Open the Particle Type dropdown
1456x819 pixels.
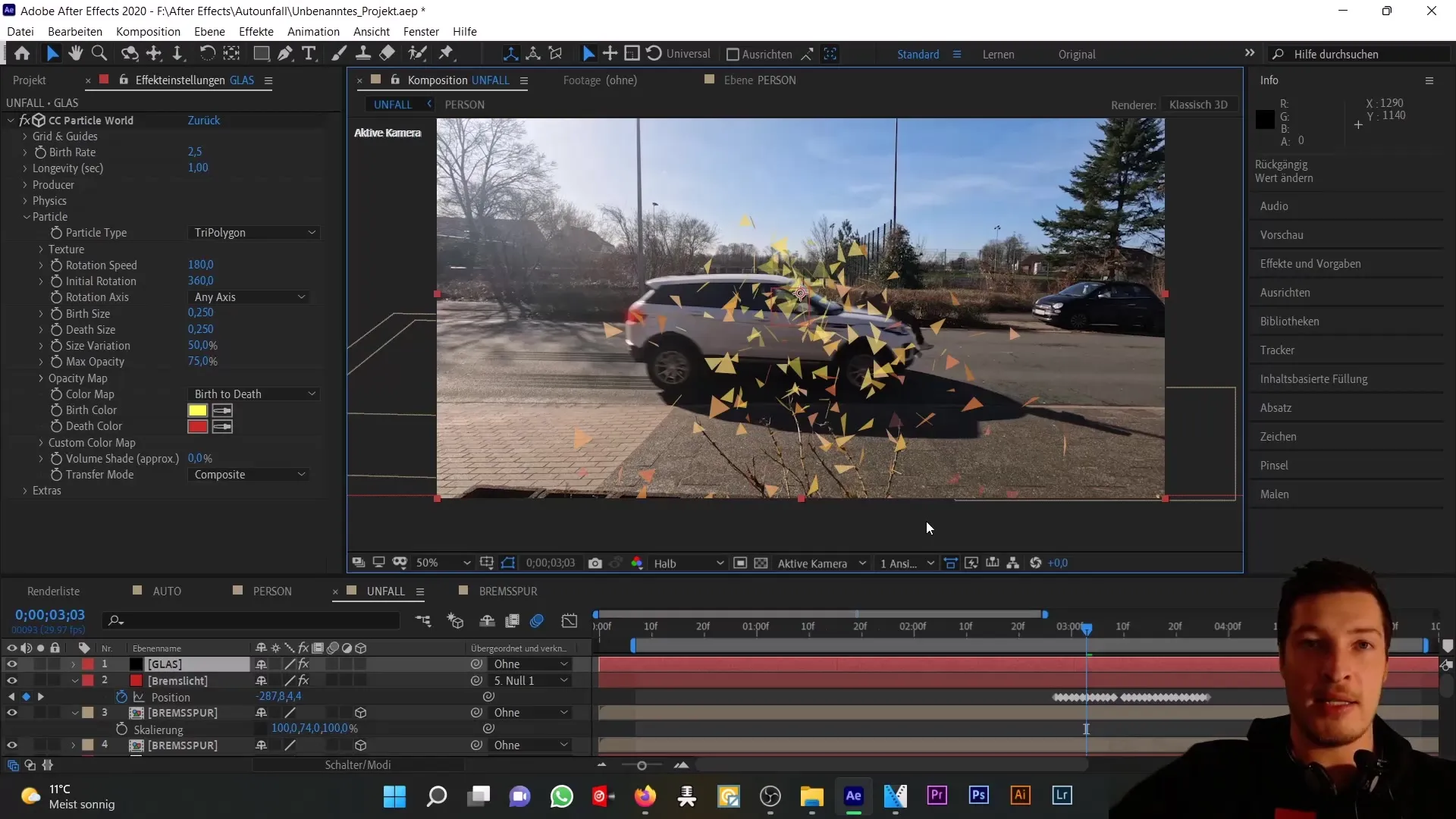tap(253, 232)
